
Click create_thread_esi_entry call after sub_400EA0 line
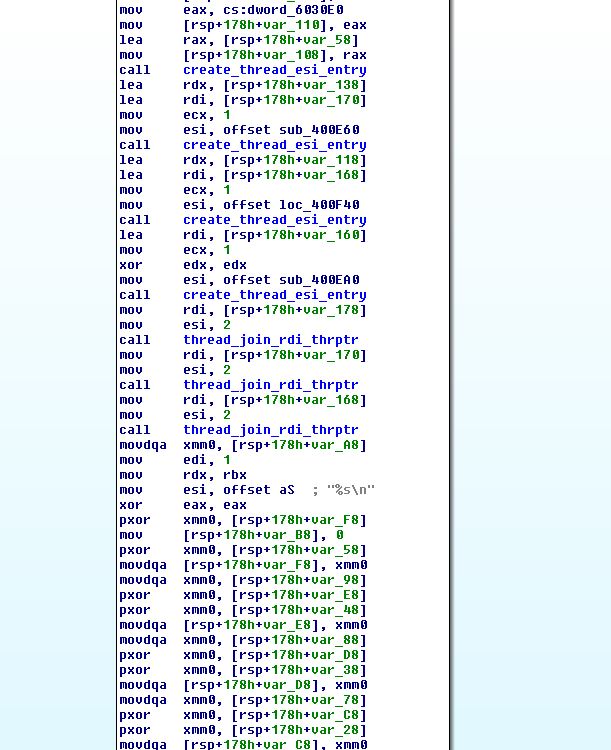pos(274,295)
